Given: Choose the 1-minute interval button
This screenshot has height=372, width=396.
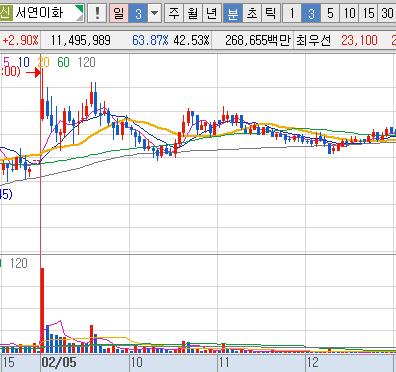Looking at the screenshot, I should pos(292,13).
